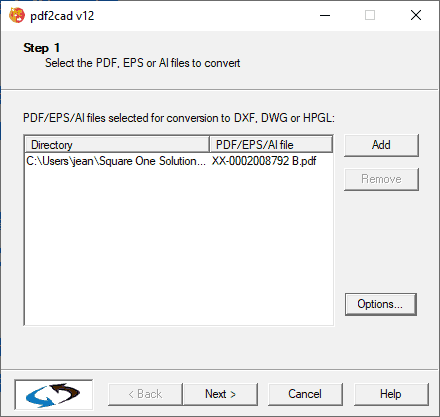
Task: Cancel the conversion wizard
Action: [305, 394]
